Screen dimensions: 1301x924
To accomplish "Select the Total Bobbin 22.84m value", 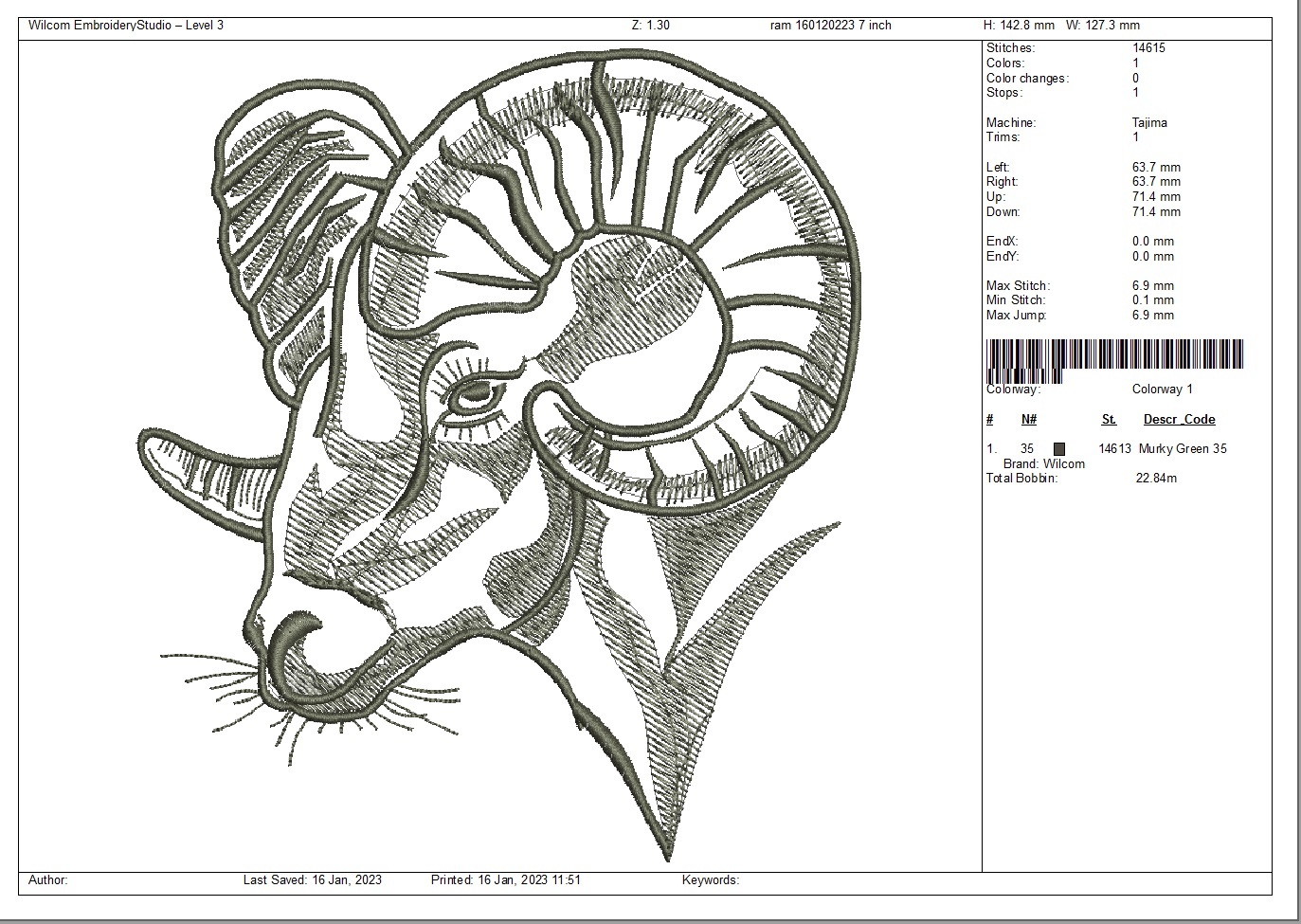I will (x=1156, y=479).
